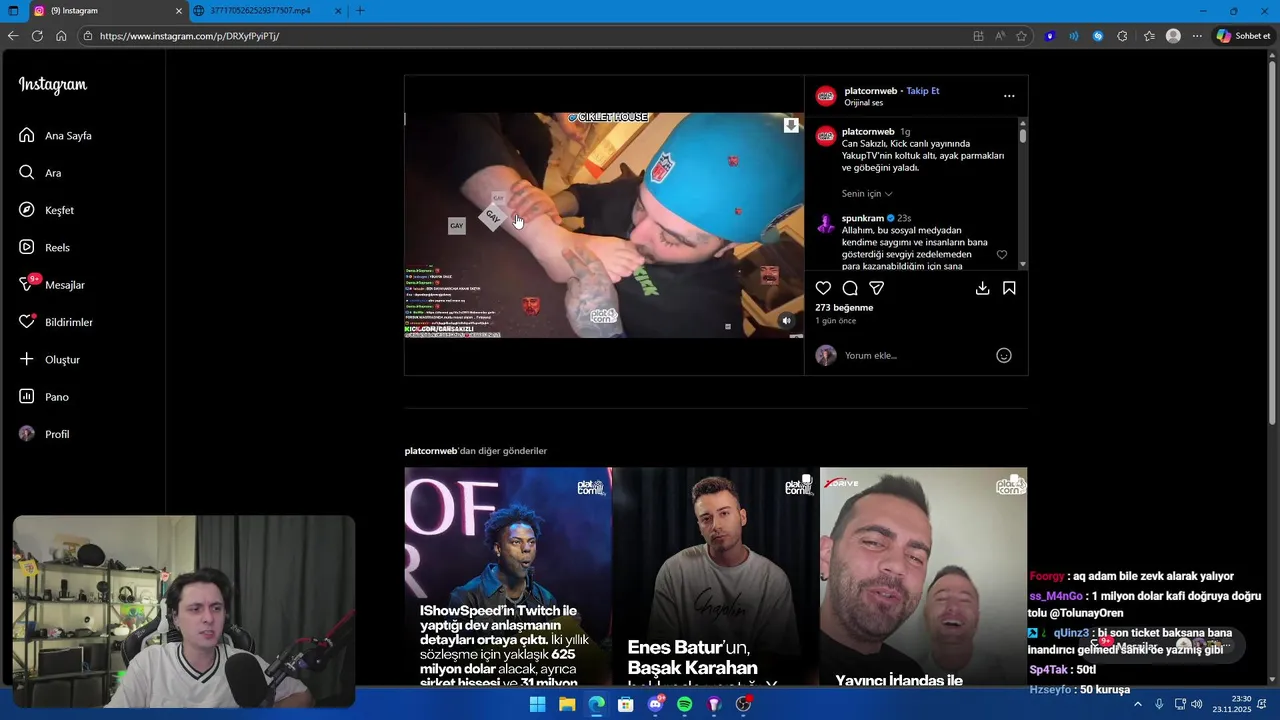Click comments scrollbar down arrow
Screen dimensions: 1280x720
[1022, 264]
